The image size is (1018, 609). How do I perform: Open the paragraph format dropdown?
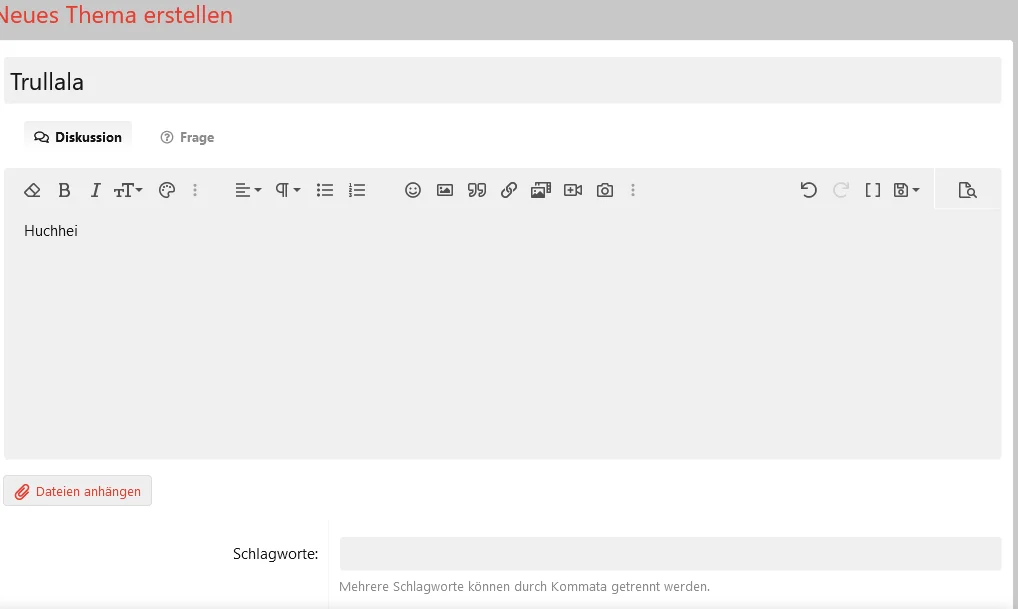pyautogui.click(x=288, y=190)
